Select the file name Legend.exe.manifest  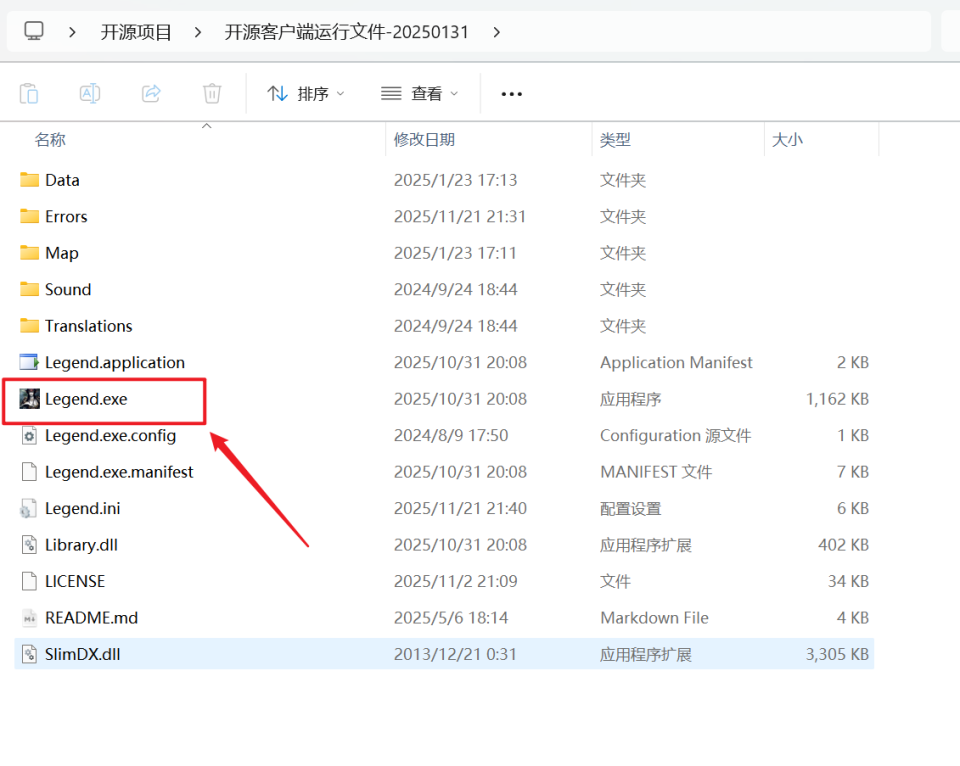click(119, 472)
